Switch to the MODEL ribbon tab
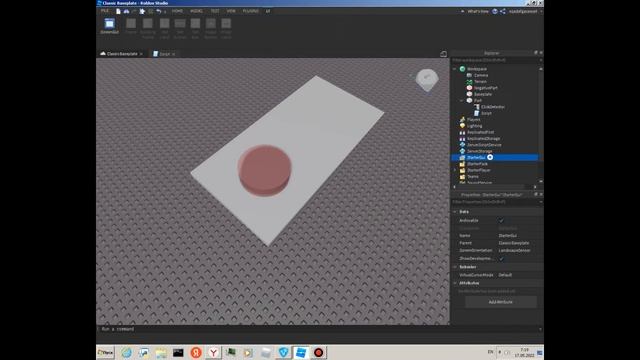640x360 pixels. 196,11
